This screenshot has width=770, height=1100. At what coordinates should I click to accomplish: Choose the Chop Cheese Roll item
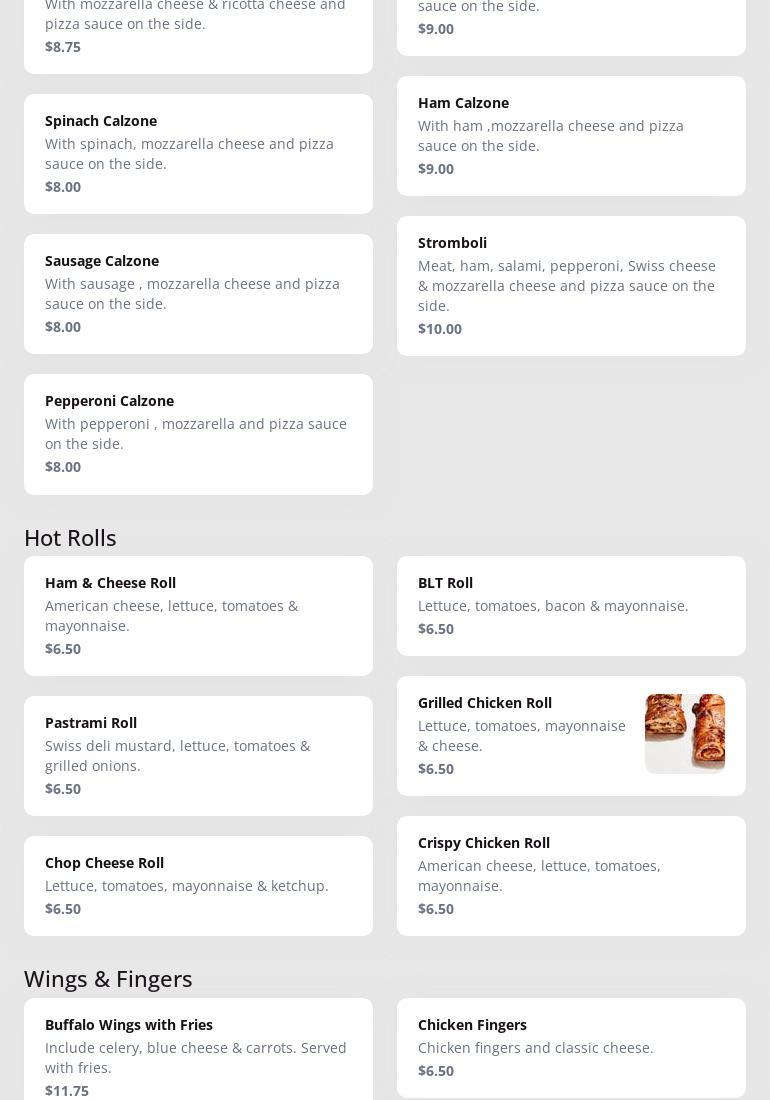coord(198,885)
